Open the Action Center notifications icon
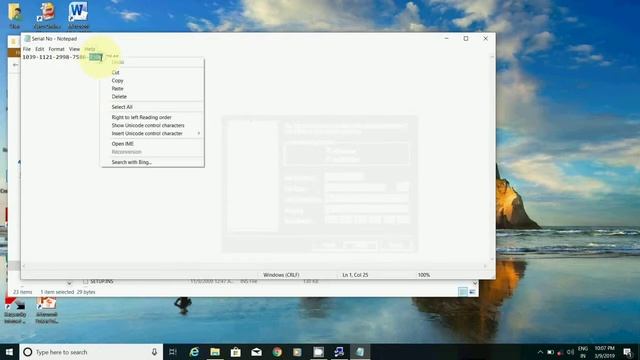 point(627,352)
